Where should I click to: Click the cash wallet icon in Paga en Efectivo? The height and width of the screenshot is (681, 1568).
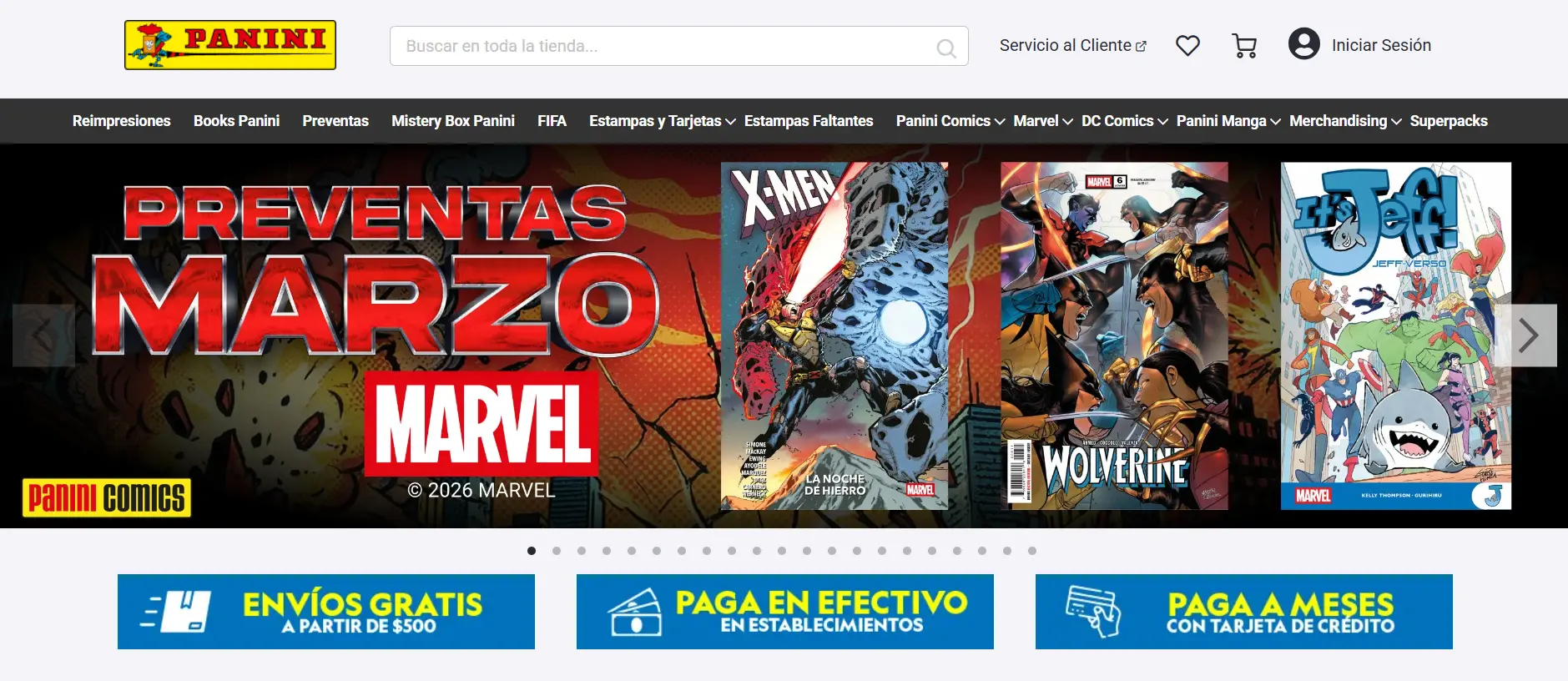pos(635,613)
